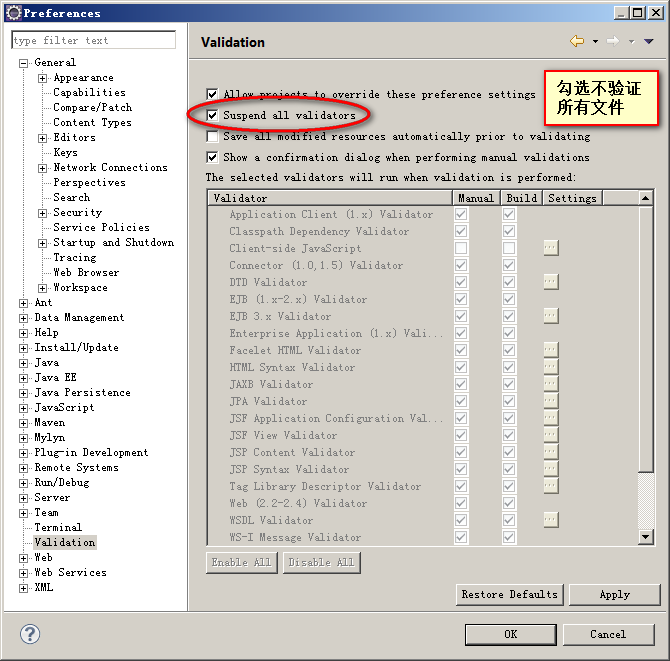Toggle Allow projects to override settings

tap(212, 94)
